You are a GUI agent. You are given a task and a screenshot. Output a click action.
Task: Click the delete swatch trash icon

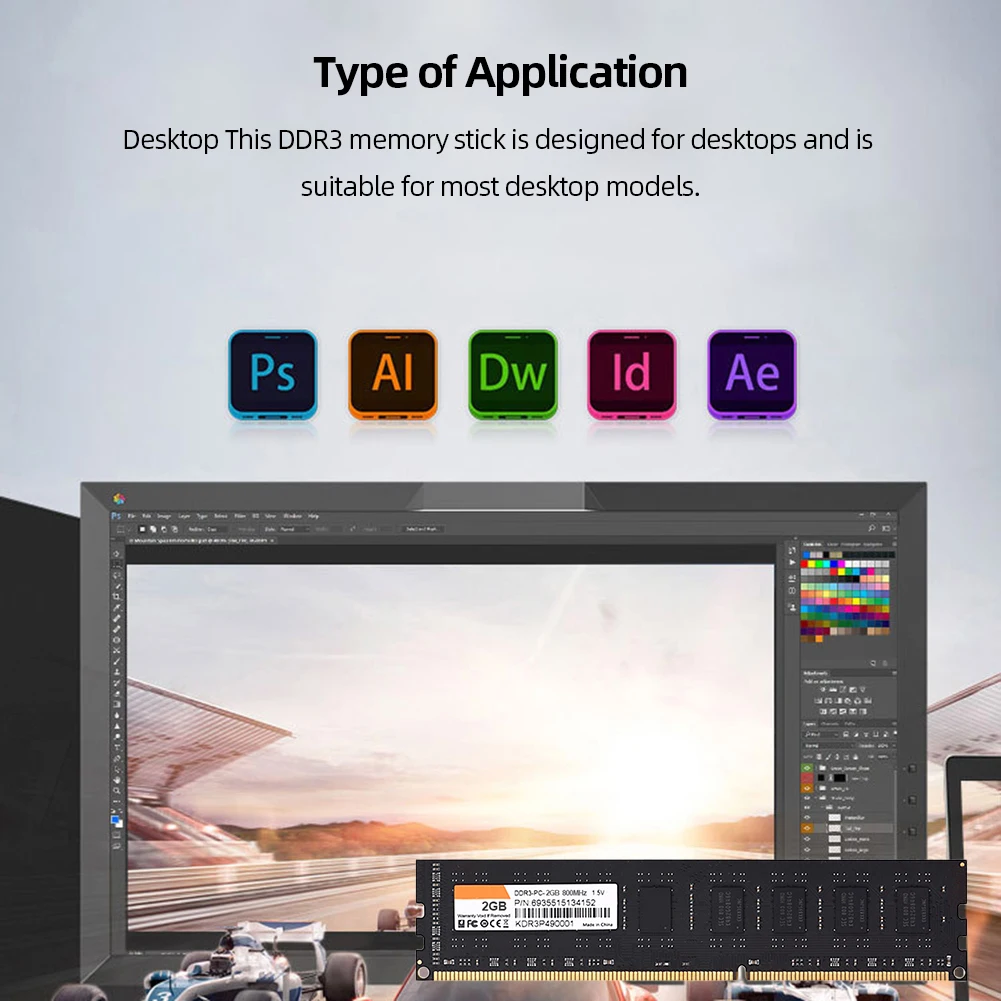[x=885, y=663]
